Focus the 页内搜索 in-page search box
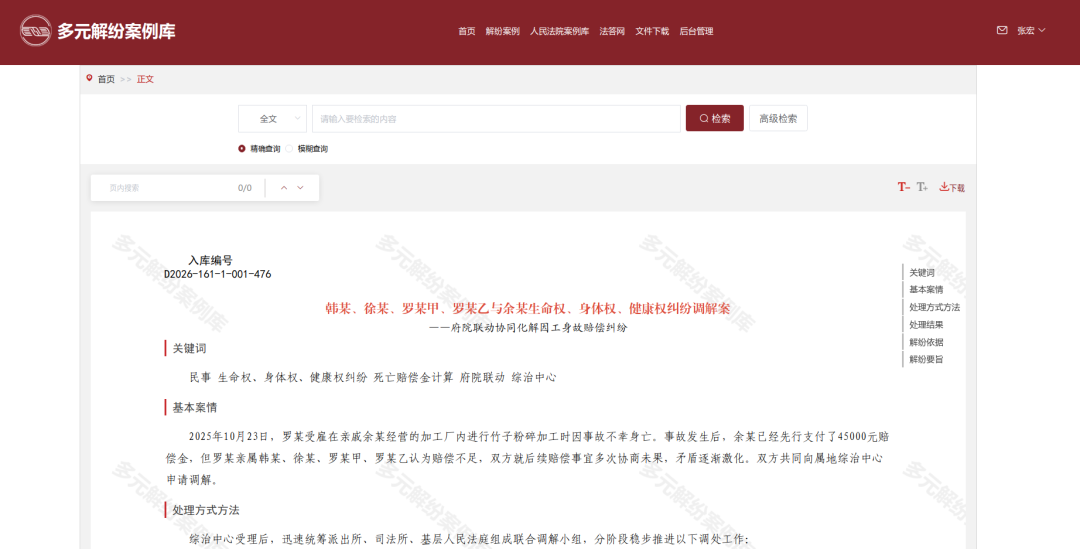Viewport: 1080px width, 549px height. [x=165, y=187]
